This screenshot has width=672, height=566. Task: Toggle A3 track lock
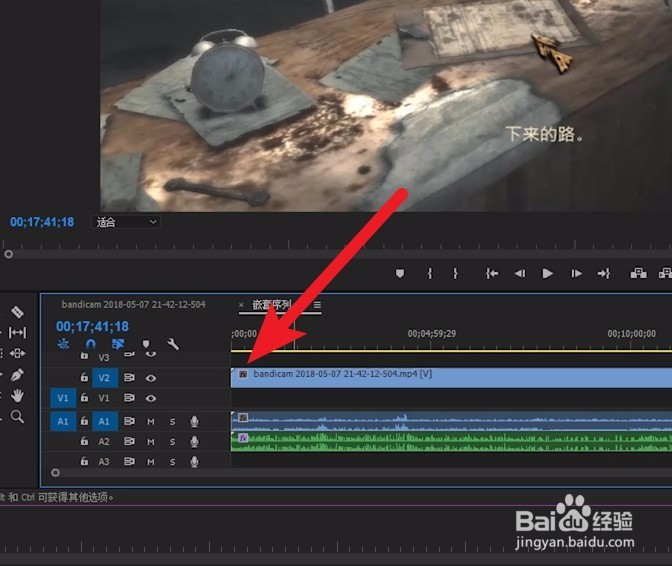tap(84, 461)
